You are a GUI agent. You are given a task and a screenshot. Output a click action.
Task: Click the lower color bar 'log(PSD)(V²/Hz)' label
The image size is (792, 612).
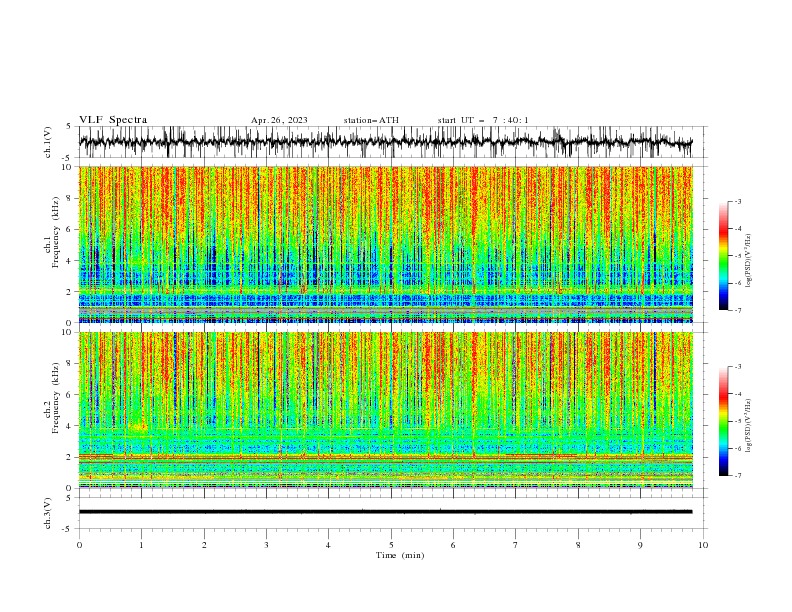click(x=749, y=426)
